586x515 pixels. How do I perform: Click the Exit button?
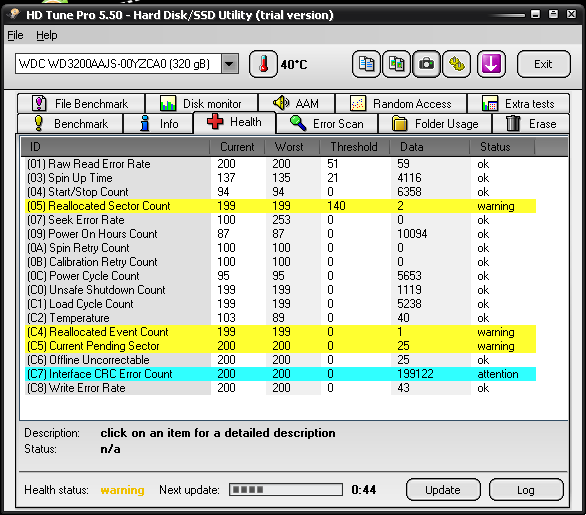[x=544, y=64]
